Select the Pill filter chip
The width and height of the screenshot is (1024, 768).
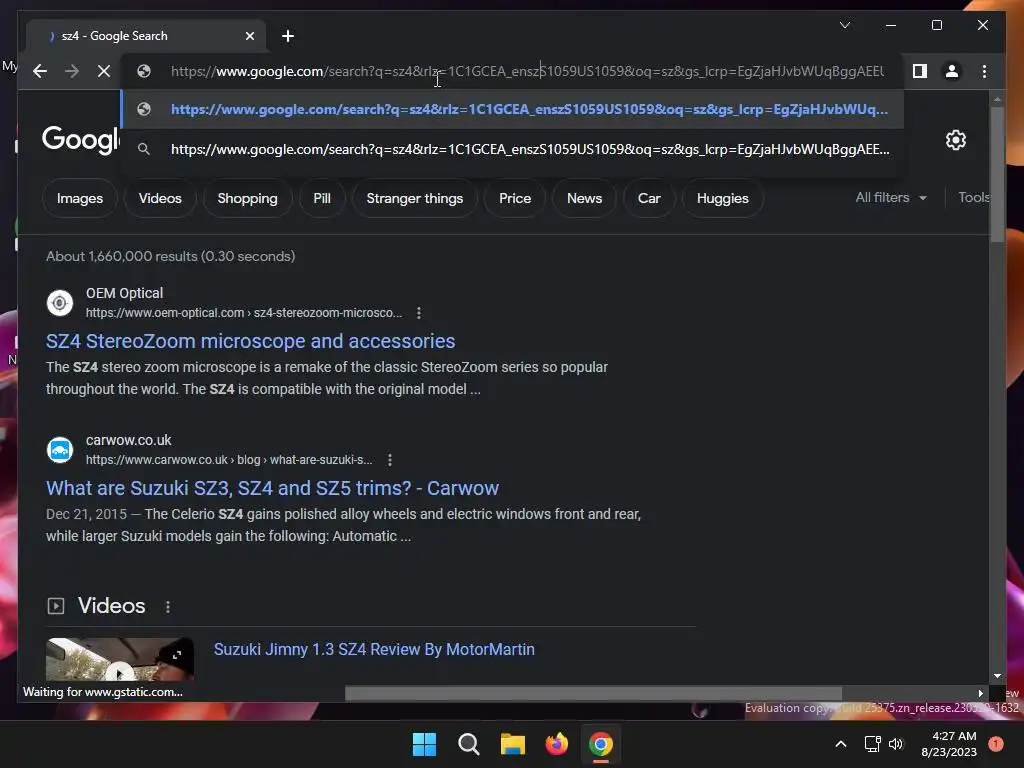(x=322, y=198)
